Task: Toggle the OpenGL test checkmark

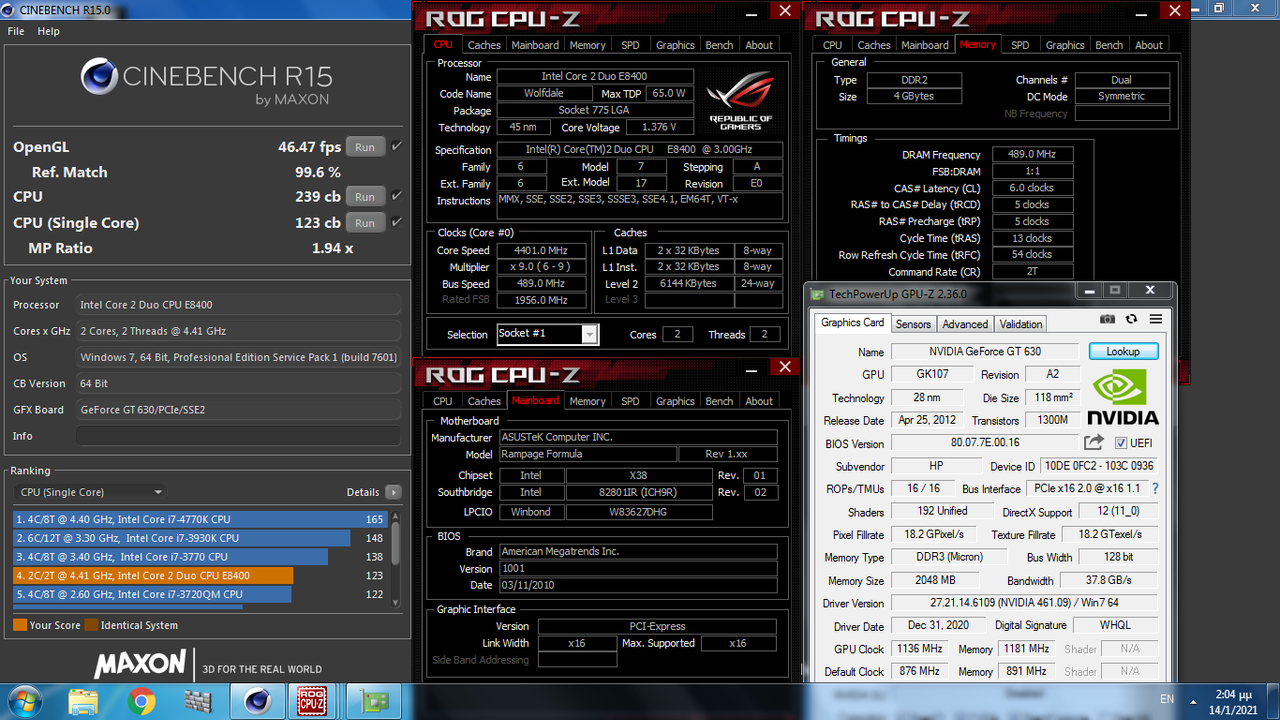Action: click(x=397, y=146)
